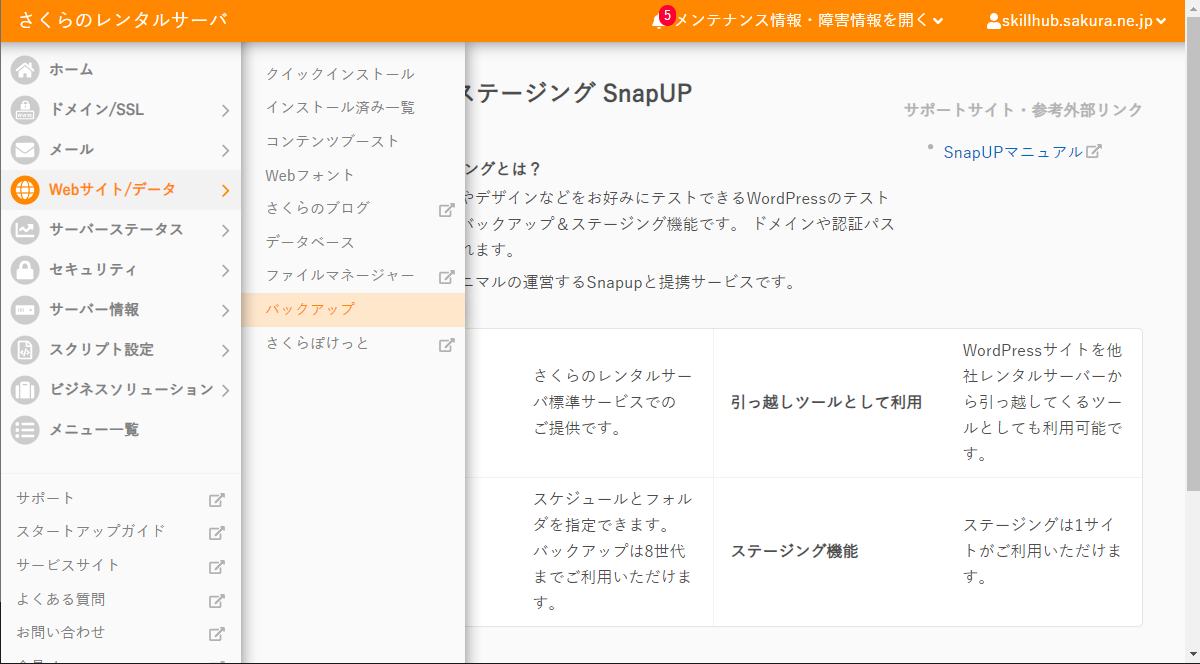
Task: Open メンテナンス情報・障害情報を開く dropdown
Action: tap(808, 21)
